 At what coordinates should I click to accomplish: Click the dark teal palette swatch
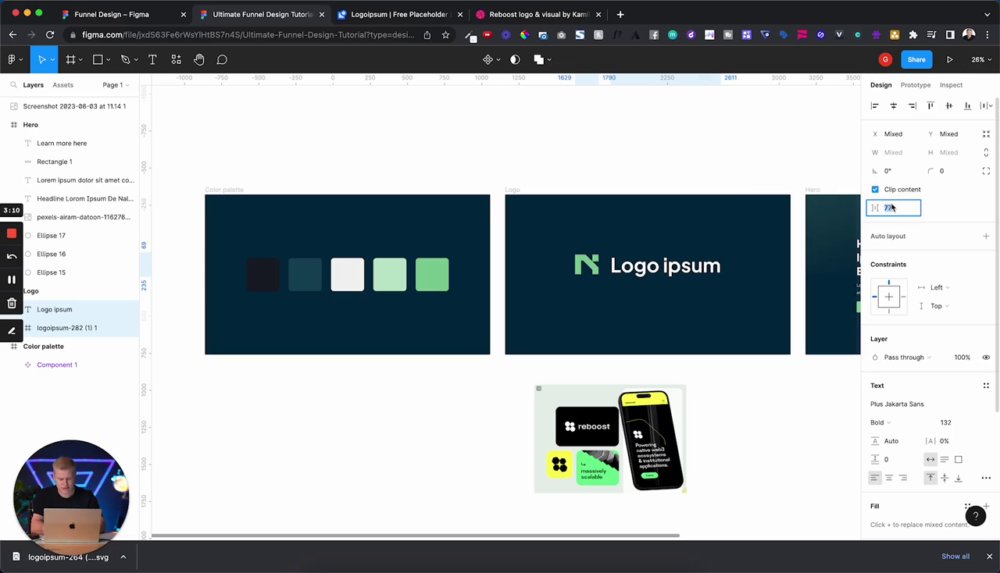coord(305,274)
